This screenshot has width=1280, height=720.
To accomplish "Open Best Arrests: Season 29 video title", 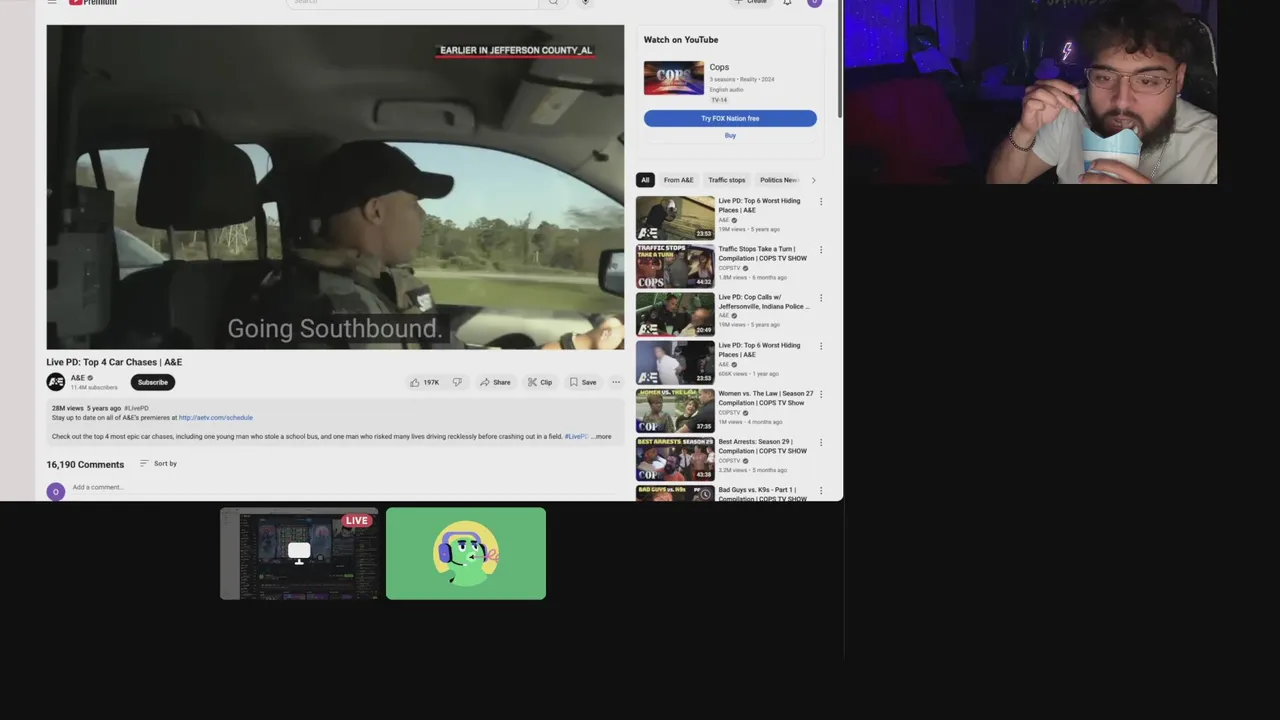I will point(762,446).
